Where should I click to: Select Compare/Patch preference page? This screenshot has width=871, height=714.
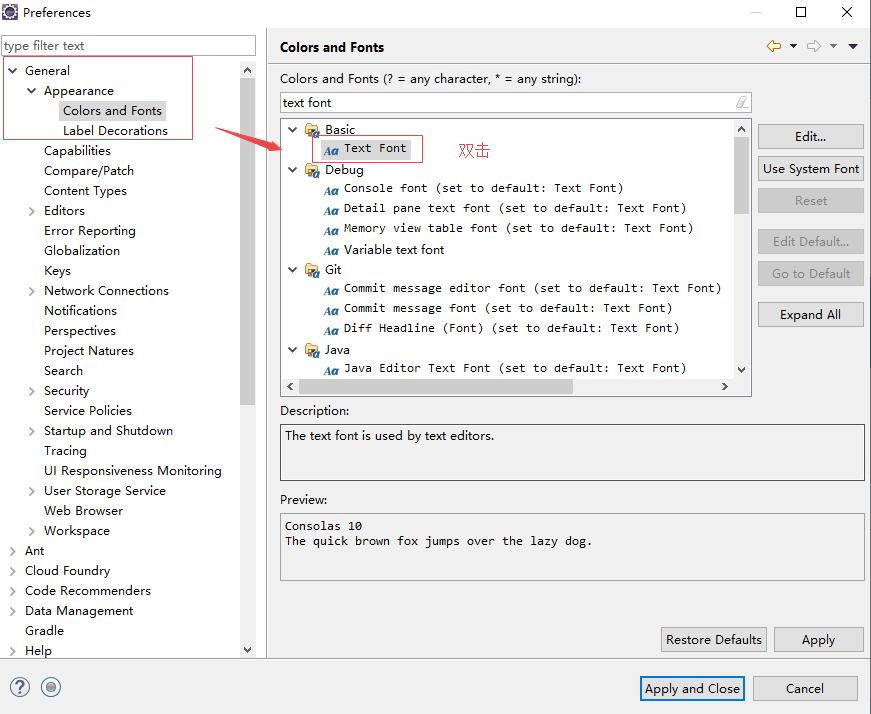(89, 171)
